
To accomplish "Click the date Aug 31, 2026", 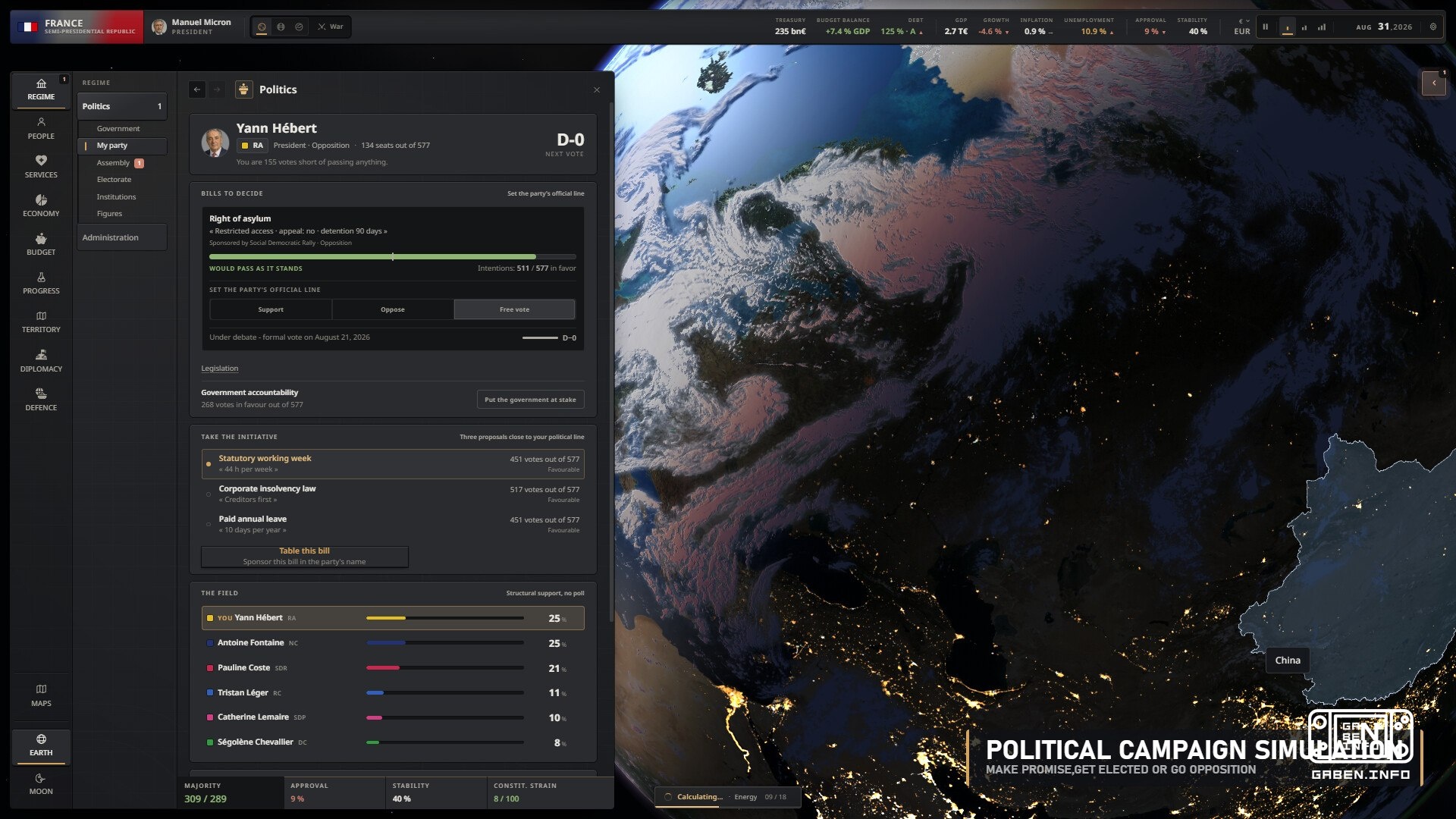I will (x=1384, y=27).
